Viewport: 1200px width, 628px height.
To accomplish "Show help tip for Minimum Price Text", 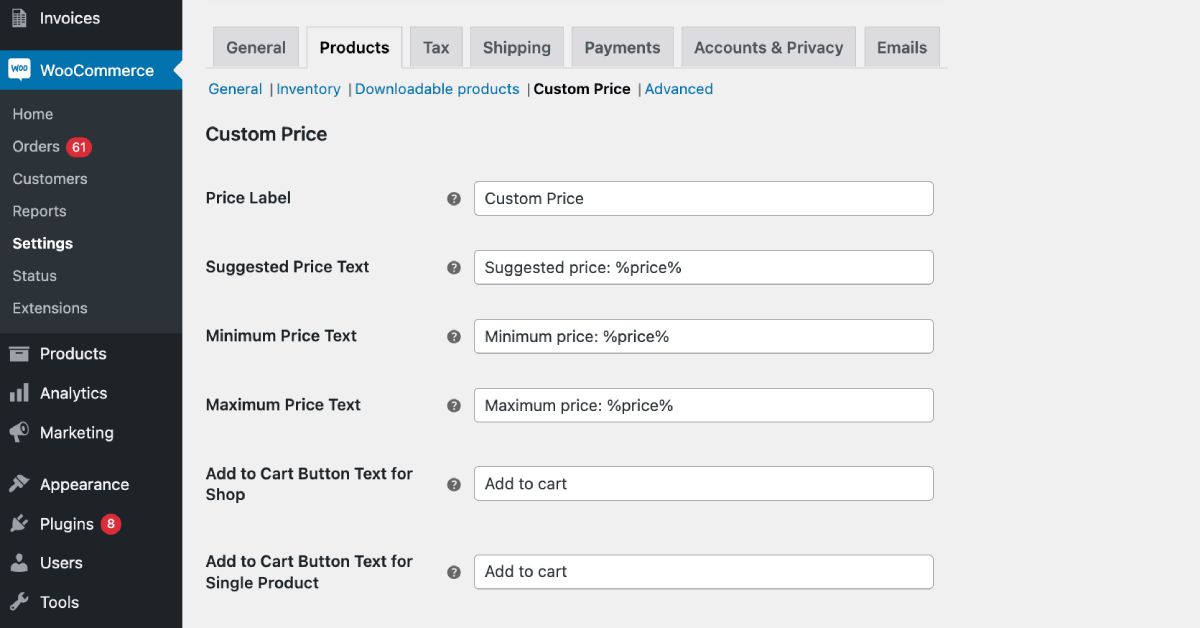I will pos(453,337).
